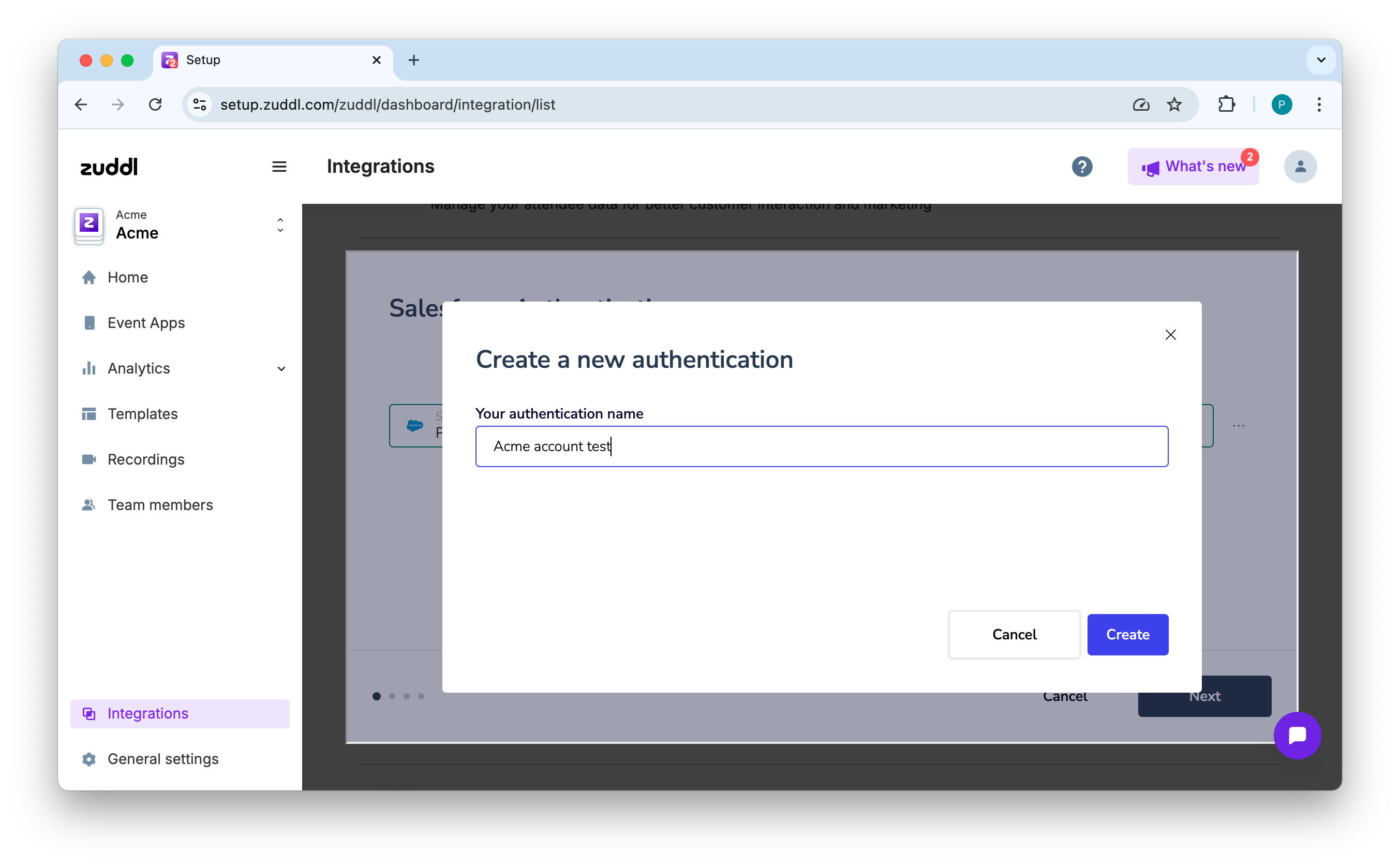Click the authentication name text field

tap(821, 446)
